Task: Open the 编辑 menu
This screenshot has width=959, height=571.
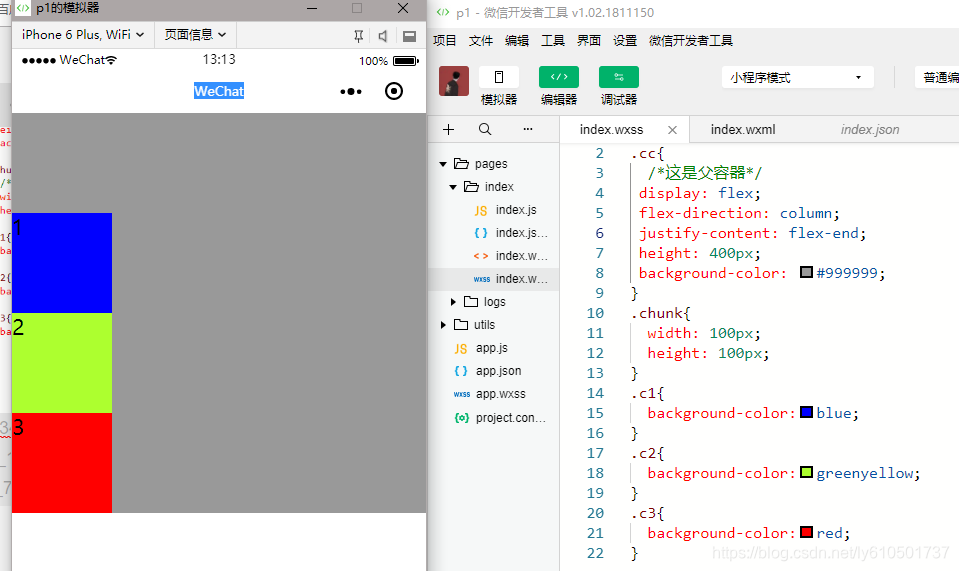Action: click(517, 40)
